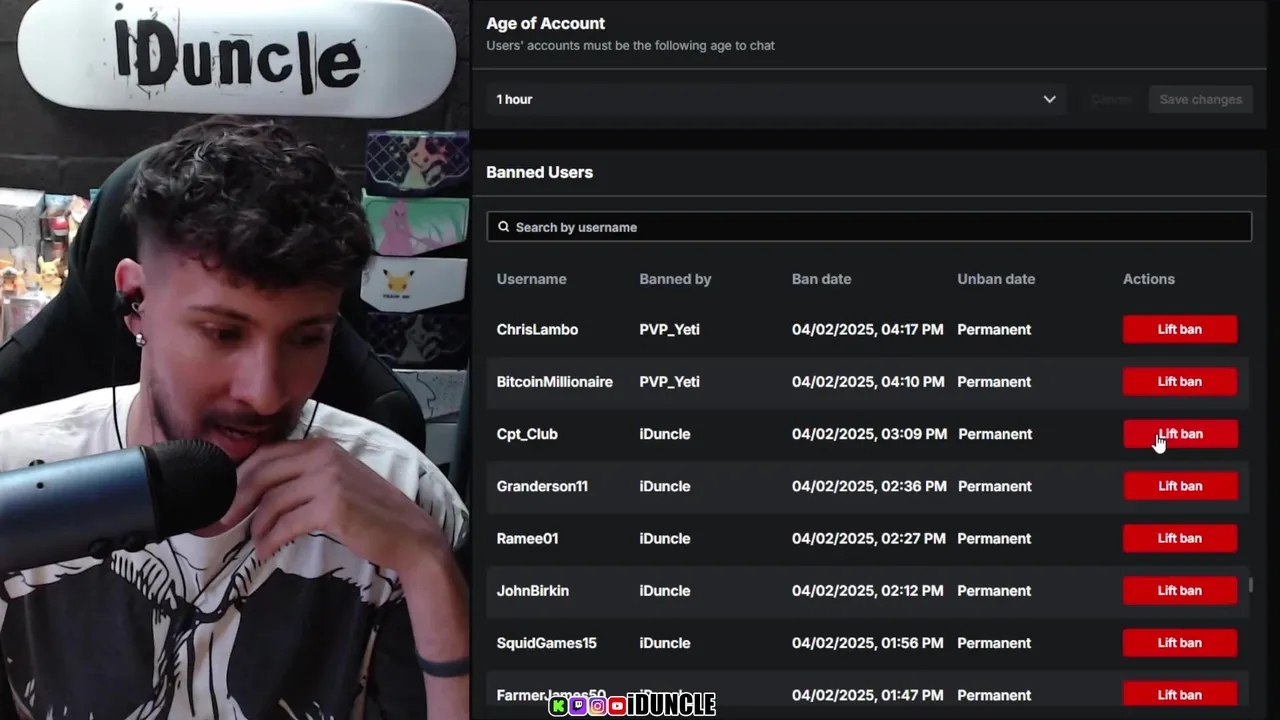
Task: Lift ban for SquidGames15
Action: tap(1180, 643)
